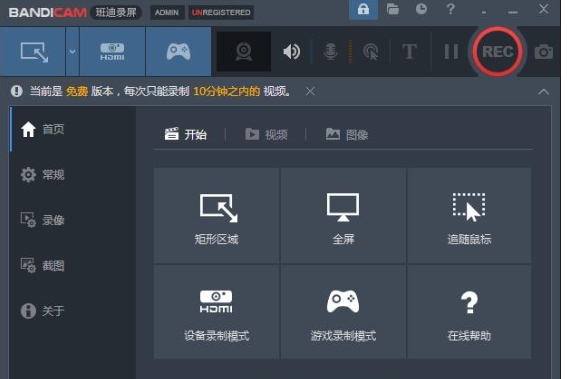The width and height of the screenshot is (567, 379).
Task: Open the screen recording mode dropdown arrow
Action: 72,52
